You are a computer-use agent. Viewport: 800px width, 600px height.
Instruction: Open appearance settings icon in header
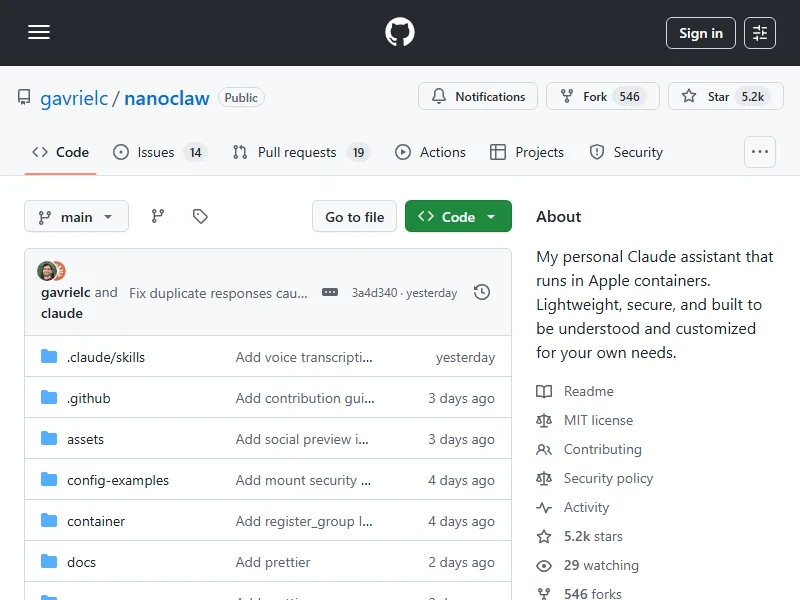coord(760,33)
